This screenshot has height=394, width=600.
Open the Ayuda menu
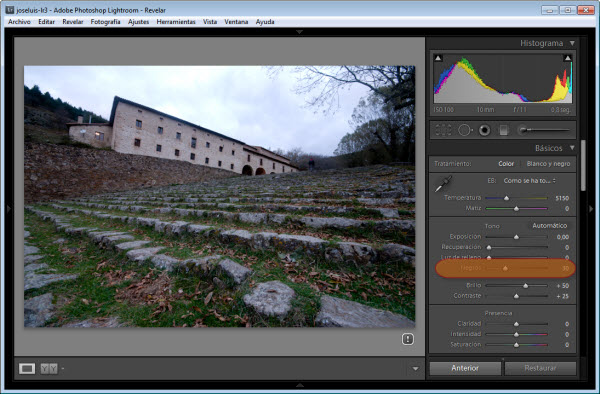tap(265, 22)
